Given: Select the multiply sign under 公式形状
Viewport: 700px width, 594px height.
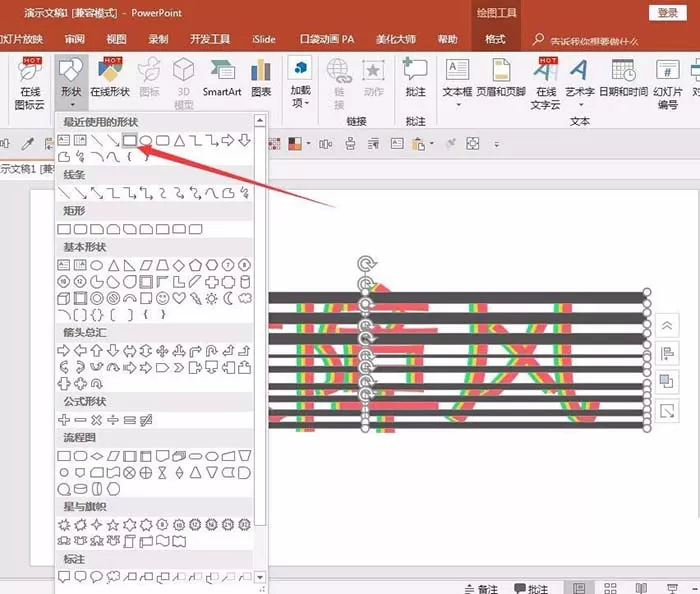Looking at the screenshot, I should point(96,420).
